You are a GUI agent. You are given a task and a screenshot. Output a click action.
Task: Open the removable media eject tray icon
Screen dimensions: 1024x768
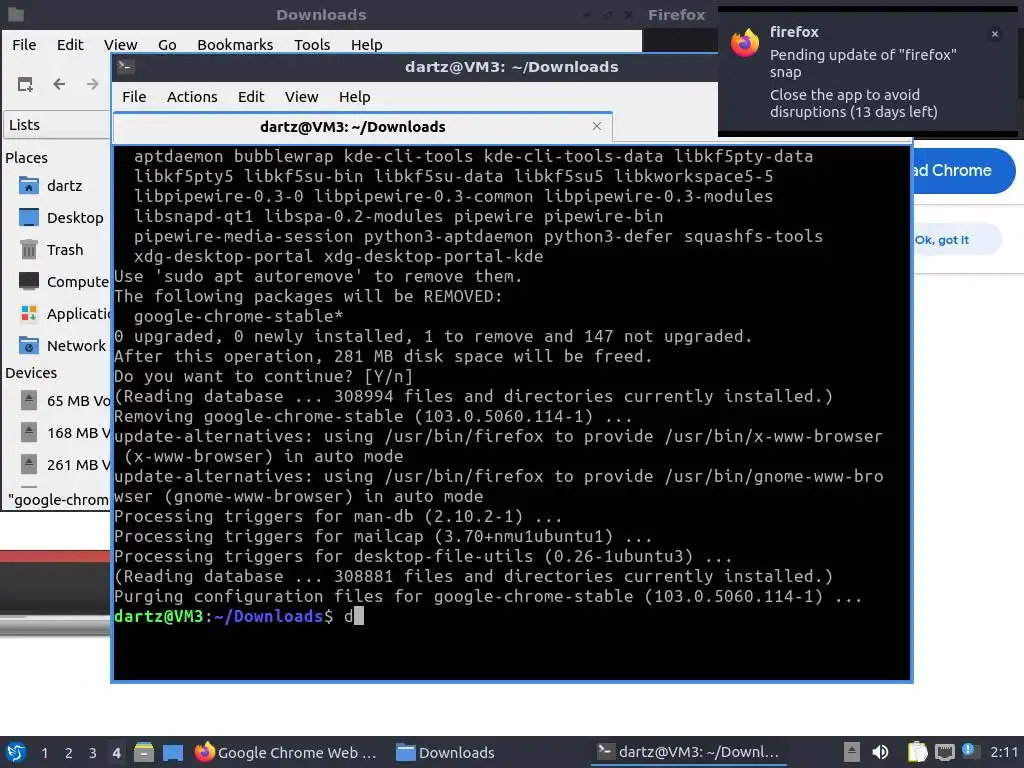(x=851, y=752)
